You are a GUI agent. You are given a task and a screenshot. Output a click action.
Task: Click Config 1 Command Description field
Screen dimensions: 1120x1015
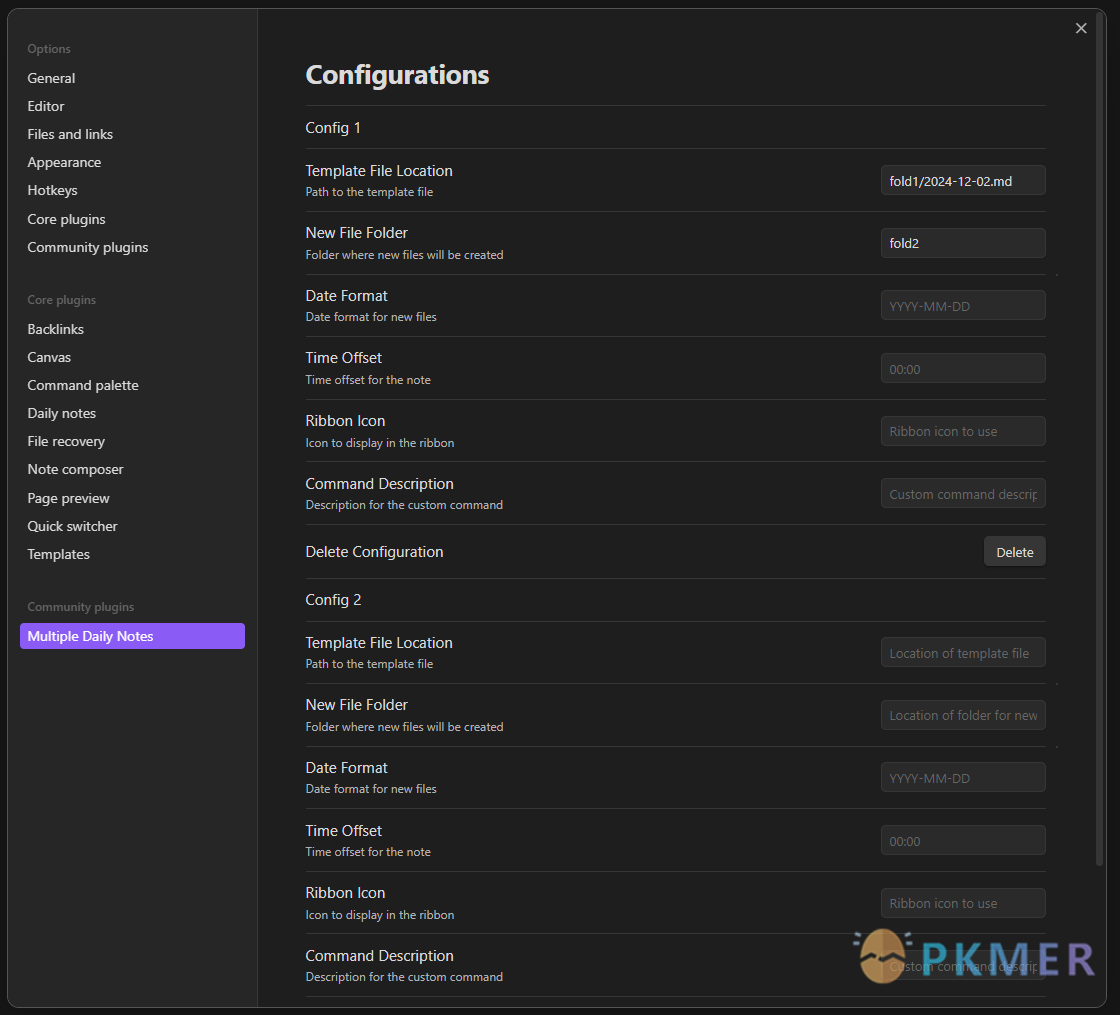pyautogui.click(x=963, y=494)
